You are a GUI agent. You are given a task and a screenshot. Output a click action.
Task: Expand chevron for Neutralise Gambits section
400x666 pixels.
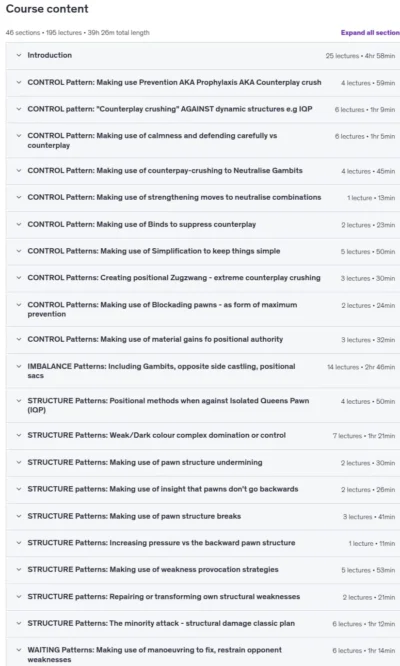[x=19, y=171]
